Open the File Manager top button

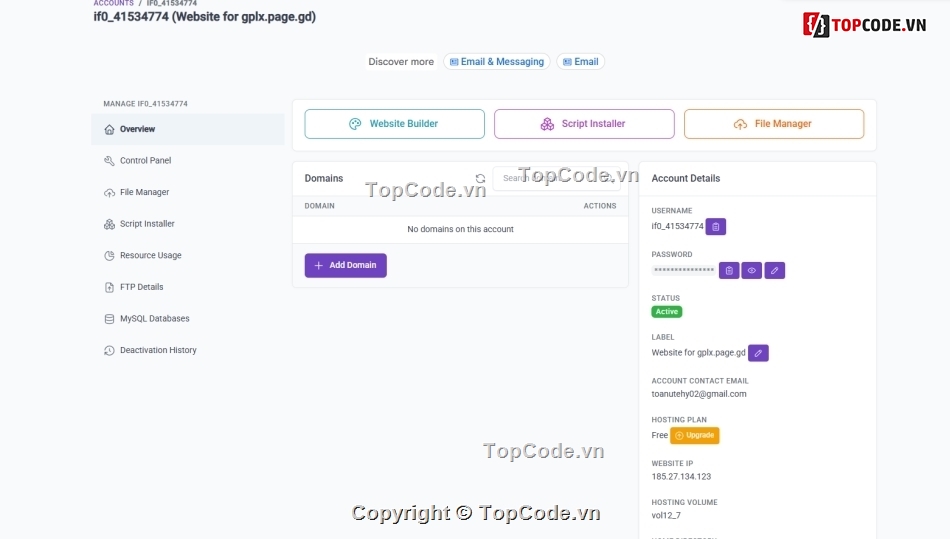point(774,124)
